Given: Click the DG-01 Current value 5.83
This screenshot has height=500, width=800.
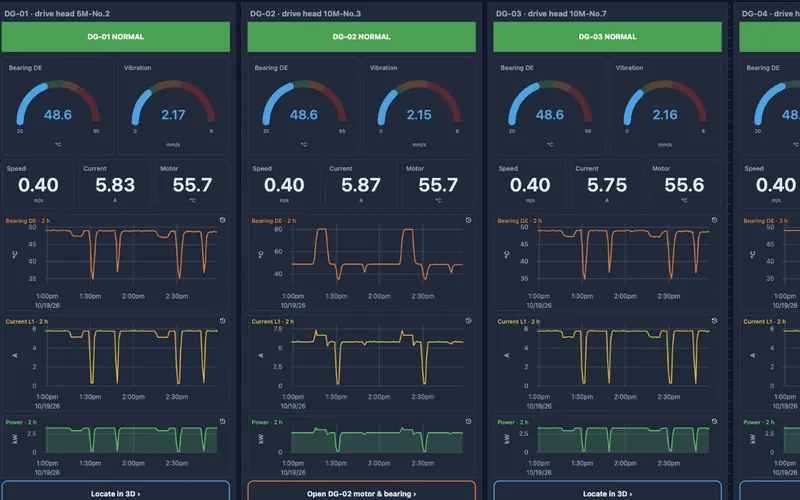Looking at the screenshot, I should click(115, 185).
